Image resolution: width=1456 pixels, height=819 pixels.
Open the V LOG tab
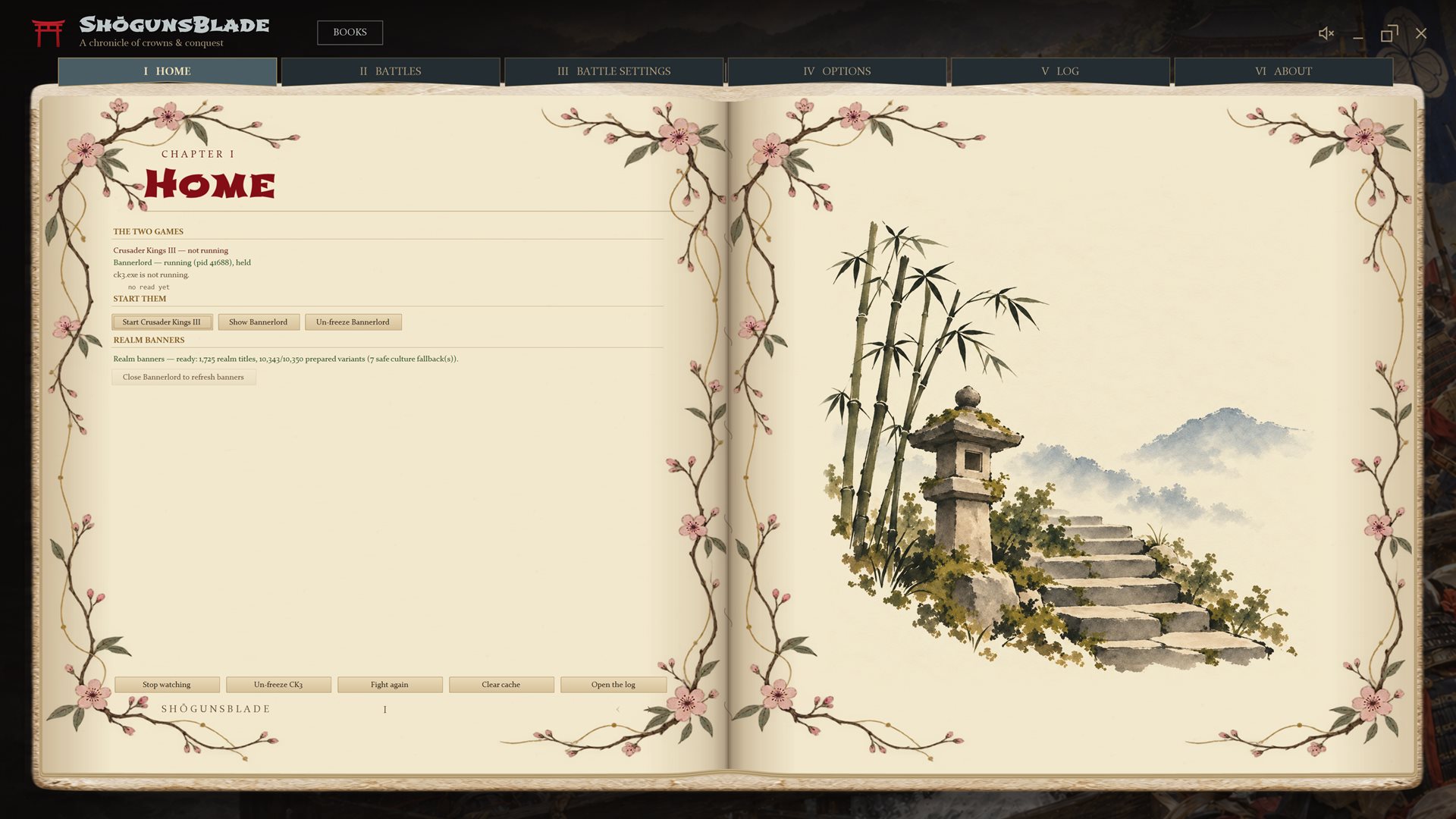pyautogui.click(x=1060, y=71)
